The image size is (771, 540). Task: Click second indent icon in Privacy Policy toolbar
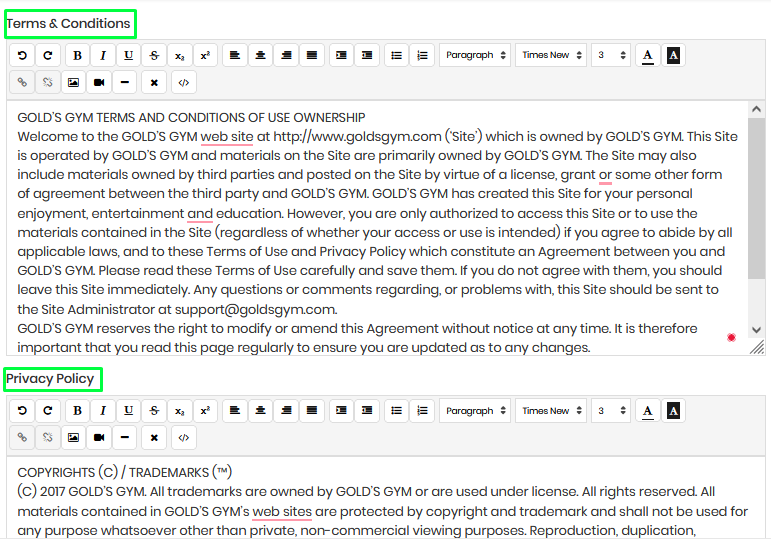point(366,411)
